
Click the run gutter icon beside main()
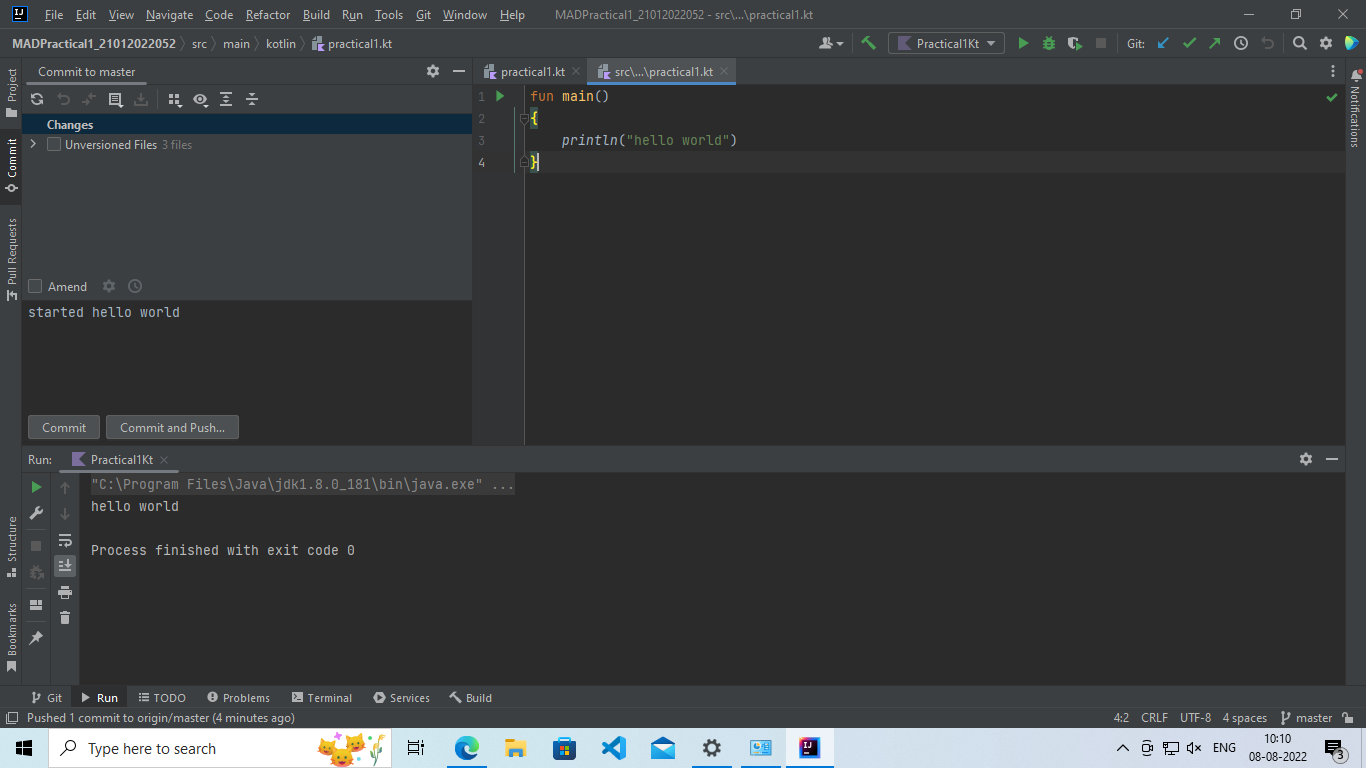click(500, 96)
